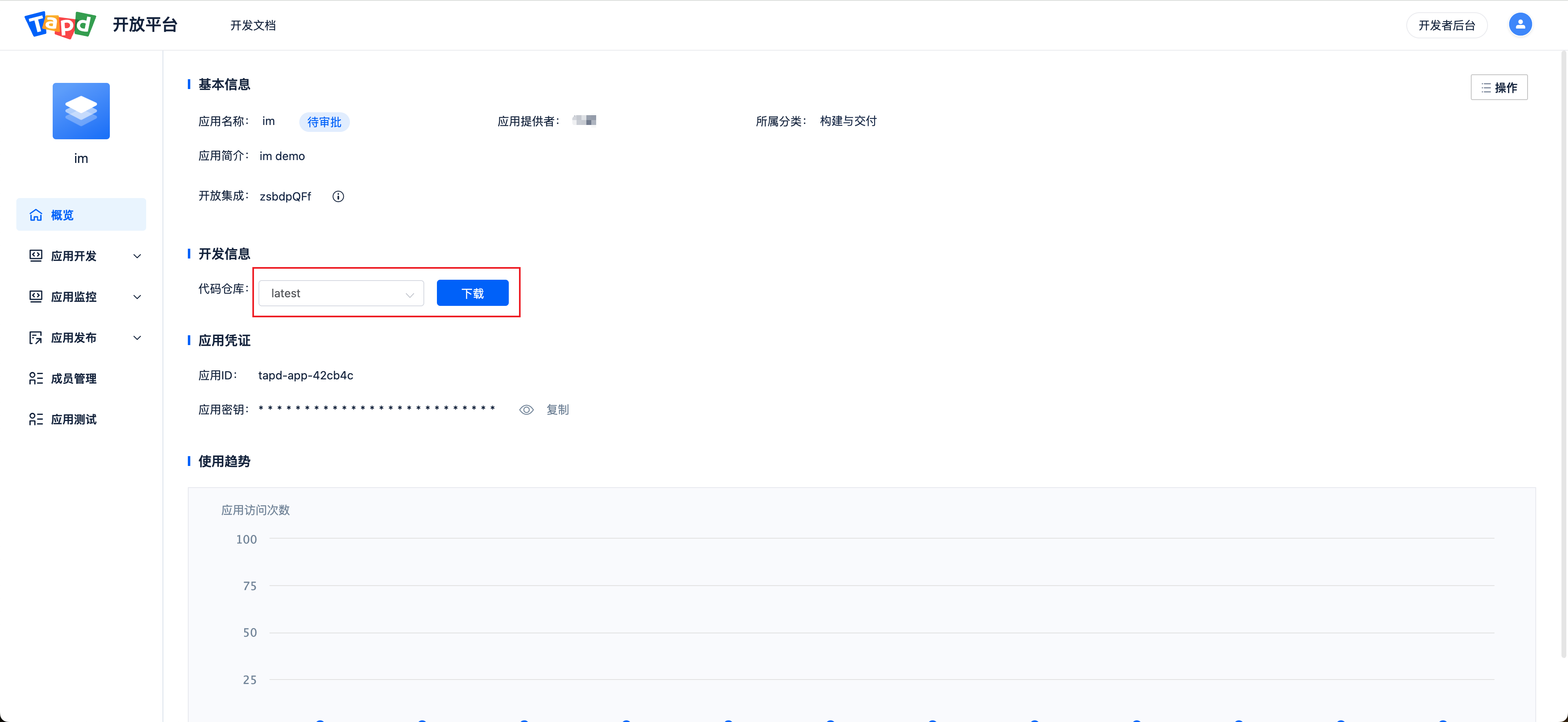Open the 应用监控 menu item
This screenshot has width=1568, height=722.
(81, 296)
